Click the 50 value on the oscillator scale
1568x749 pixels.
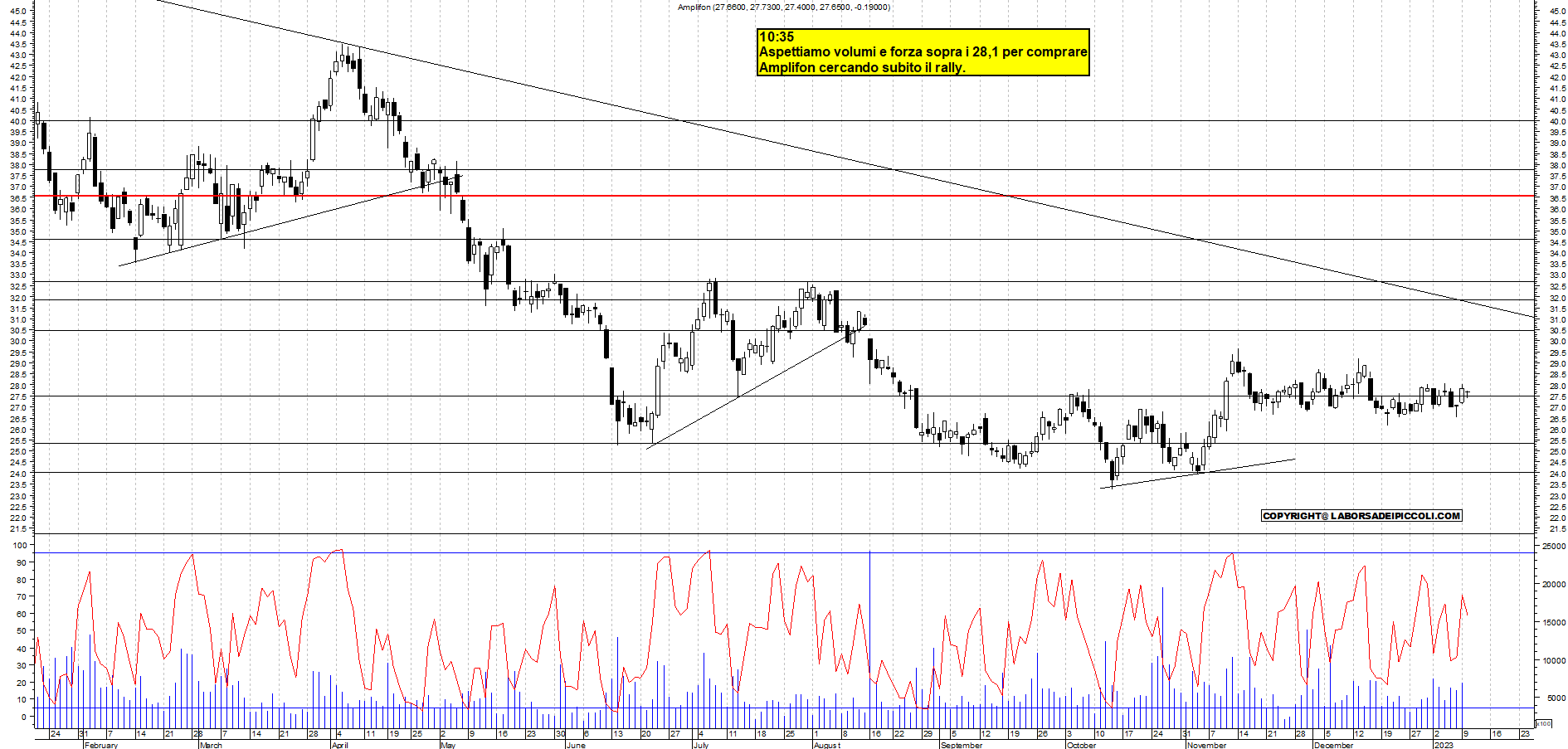[x=22, y=630]
